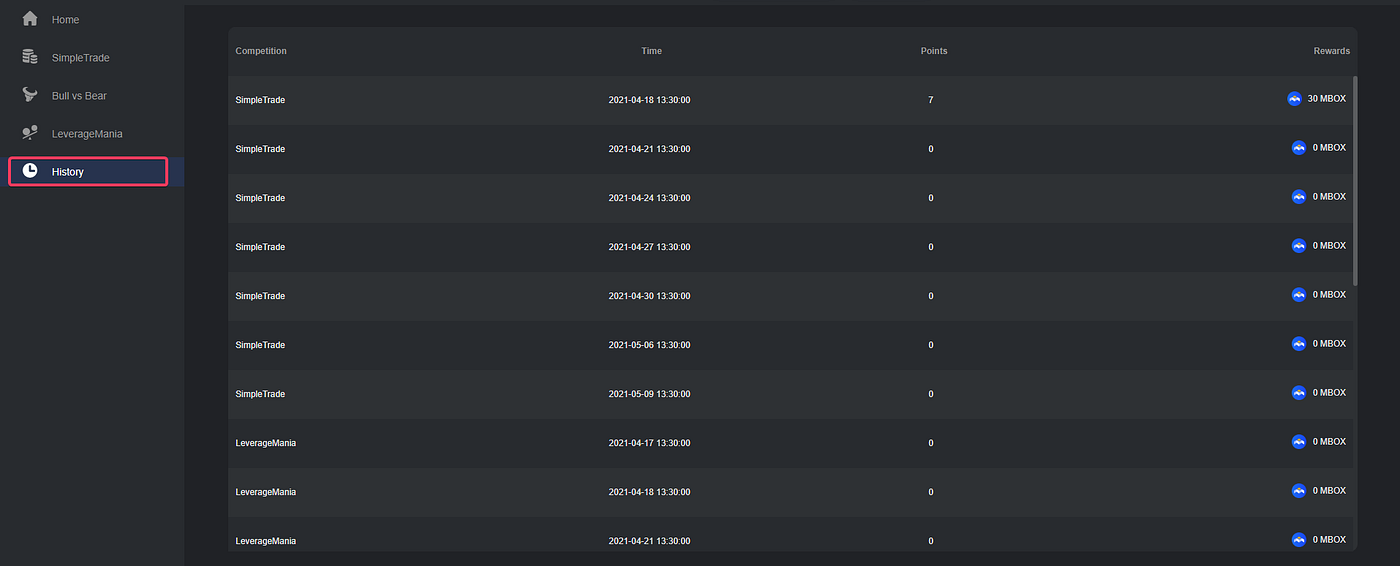Click the SimpleTrade coins icon in the sidebar
This screenshot has height=566, width=1400.
pyautogui.click(x=30, y=57)
